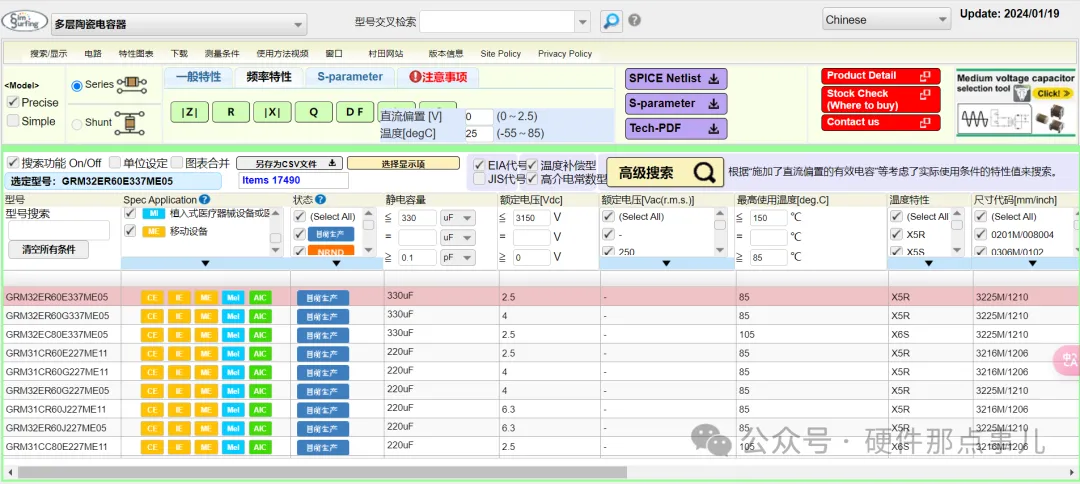This screenshot has width=1080, height=484.
Task: Click the Medium voltage capacitor selection tool banner
Action: click(1015, 103)
